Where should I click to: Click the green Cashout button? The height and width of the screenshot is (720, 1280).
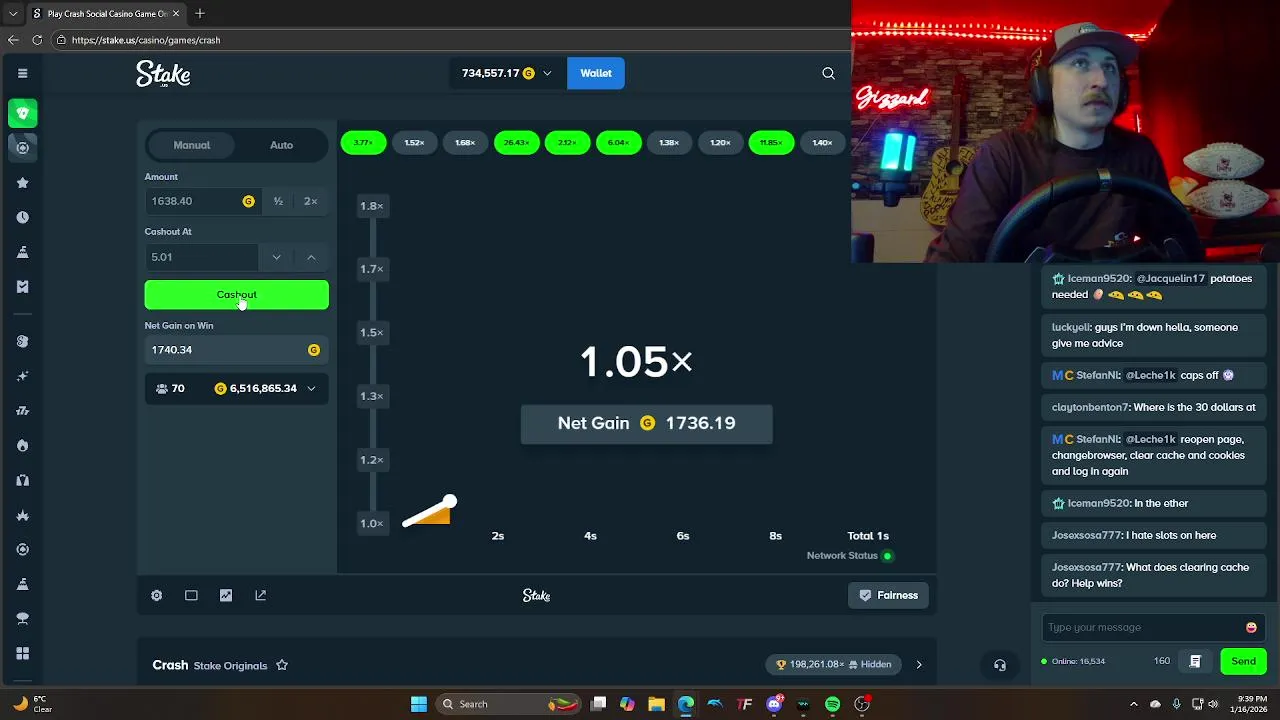click(236, 295)
